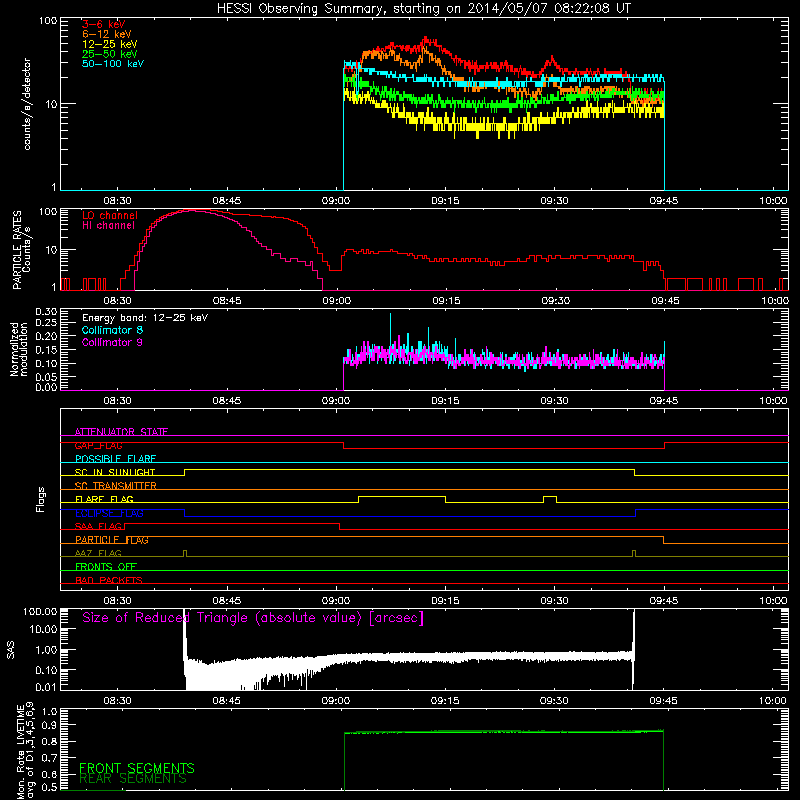Click the counts/s/detector axis label
Viewport: 800px width, 800px height.
tap(27, 104)
